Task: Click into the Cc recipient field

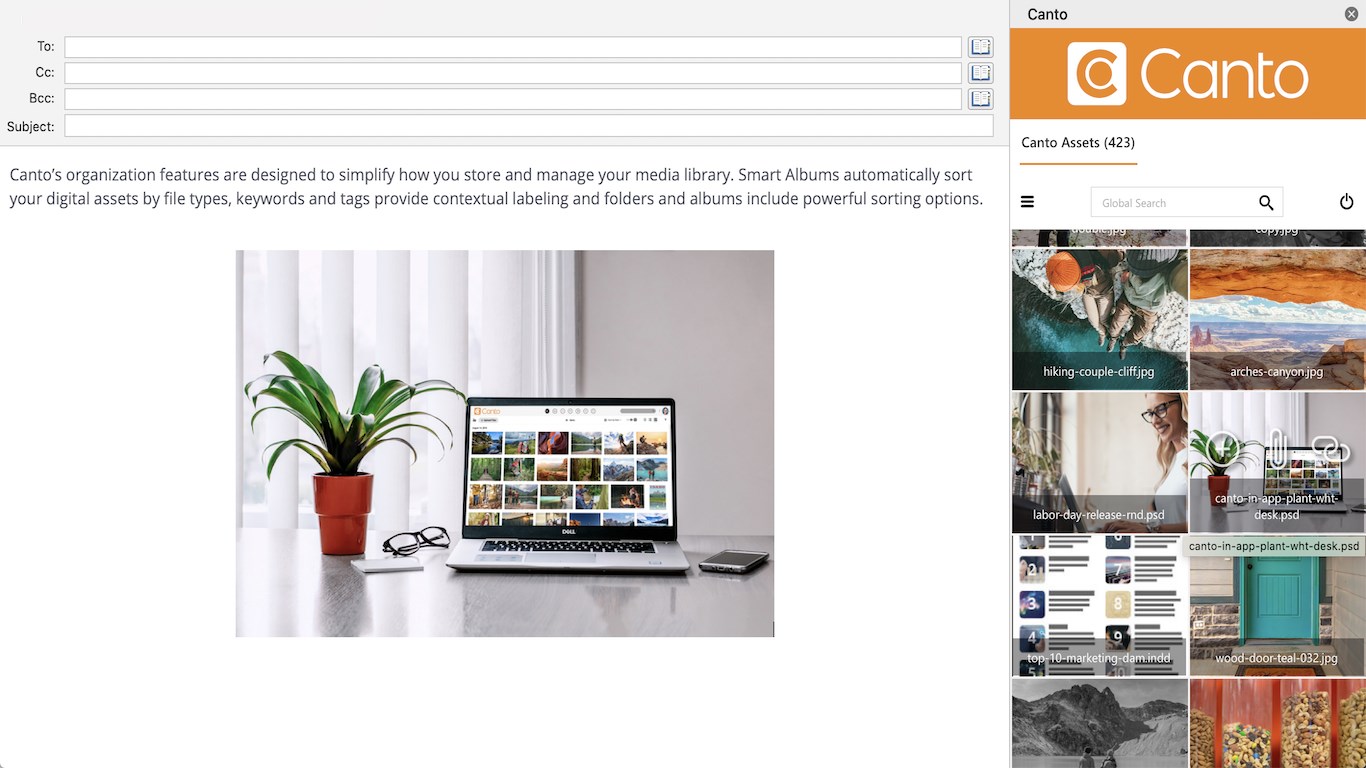Action: [x=513, y=73]
